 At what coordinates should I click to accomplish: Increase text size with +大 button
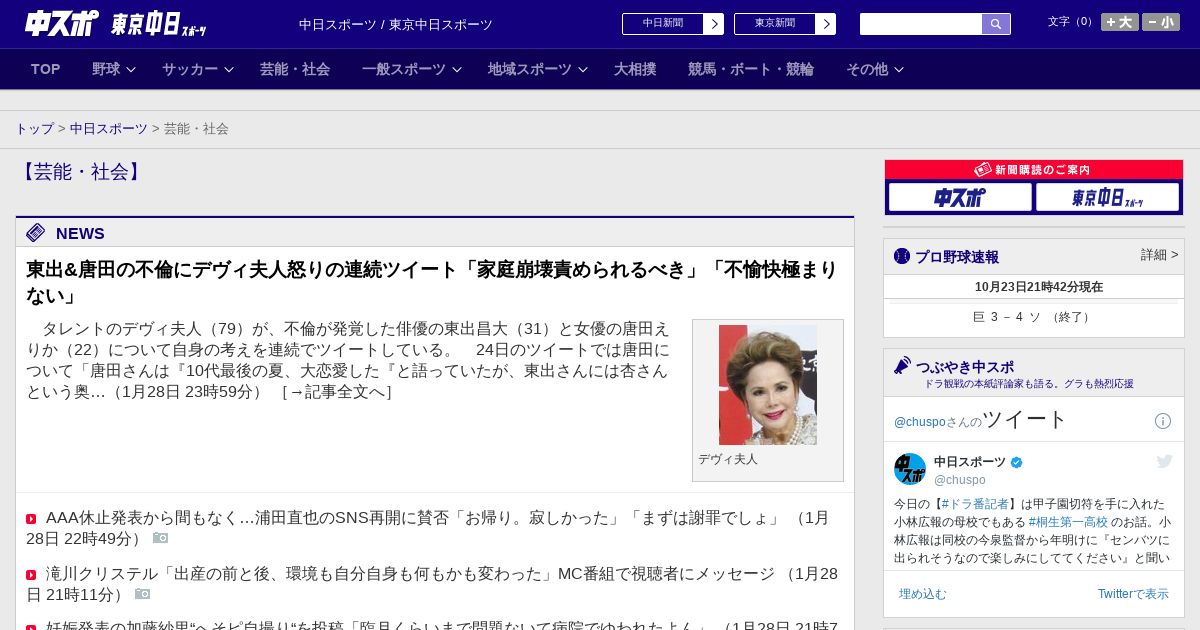point(1120,22)
